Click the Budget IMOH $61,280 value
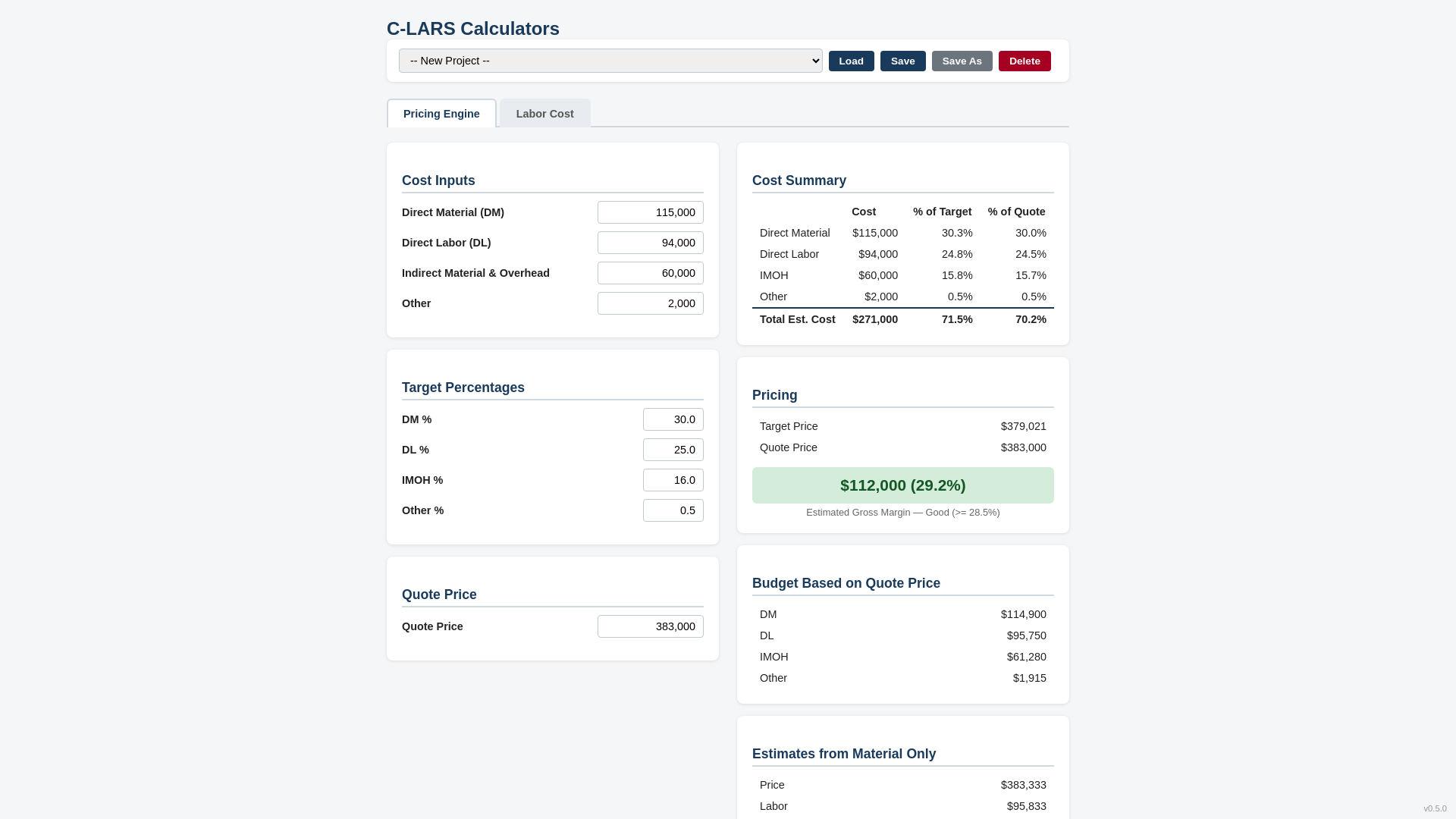This screenshot has width=1456, height=819. pos(1027,657)
